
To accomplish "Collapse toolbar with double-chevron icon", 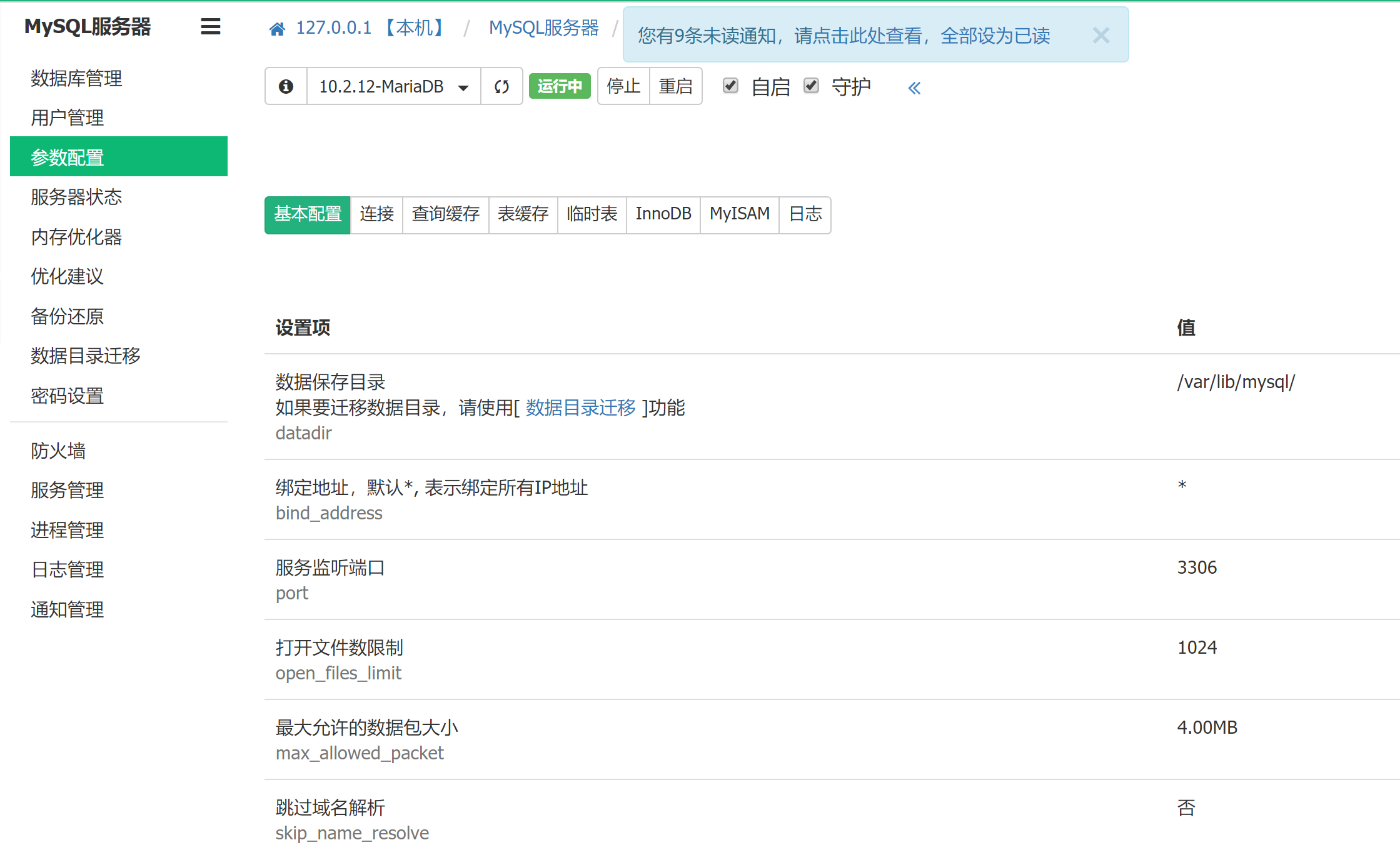I will pos(914,88).
